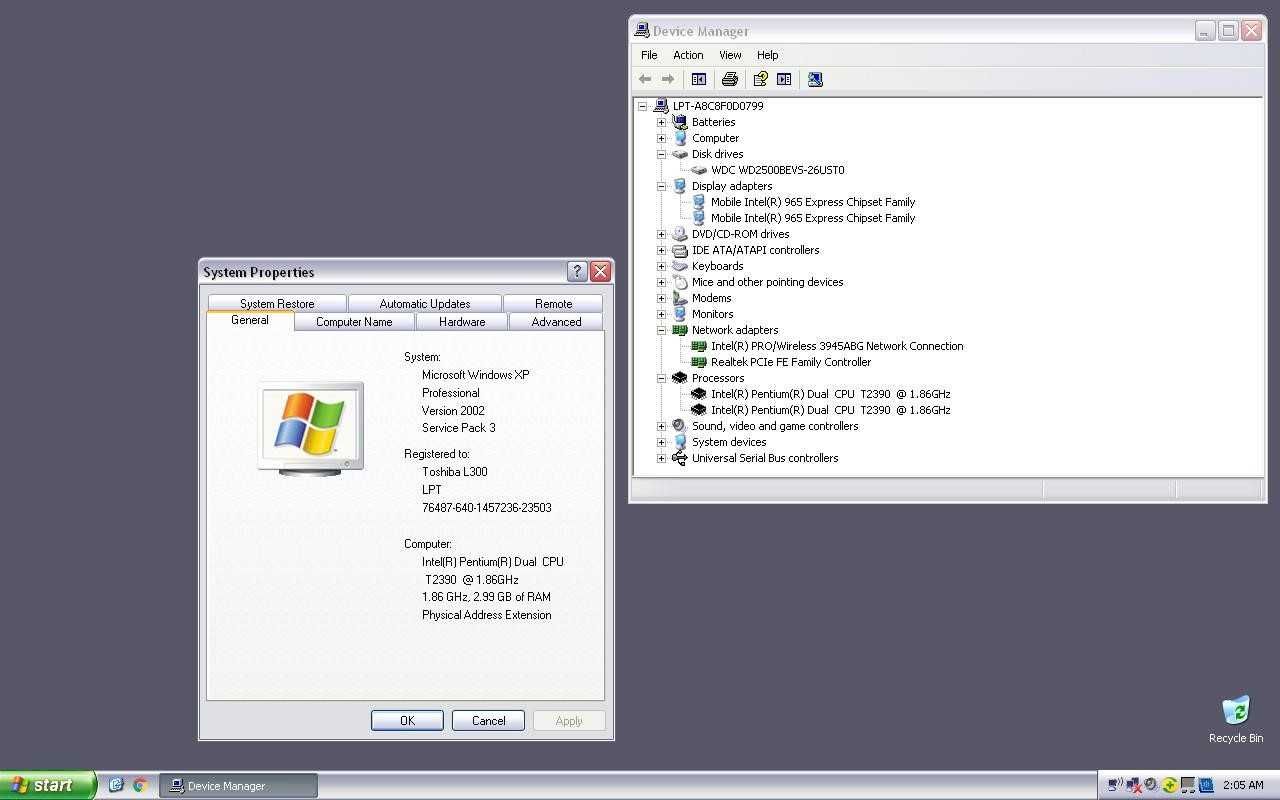
Task: Toggle the console tree pane toolbar icon
Action: tap(699, 79)
